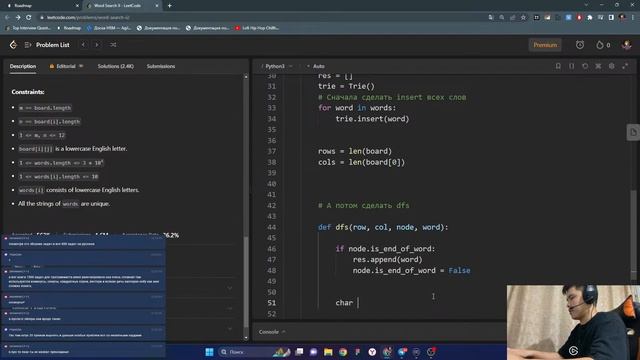Viewport: 640px width, 360px height.
Task: Open Yandex browser from taskbar
Action: (372, 352)
